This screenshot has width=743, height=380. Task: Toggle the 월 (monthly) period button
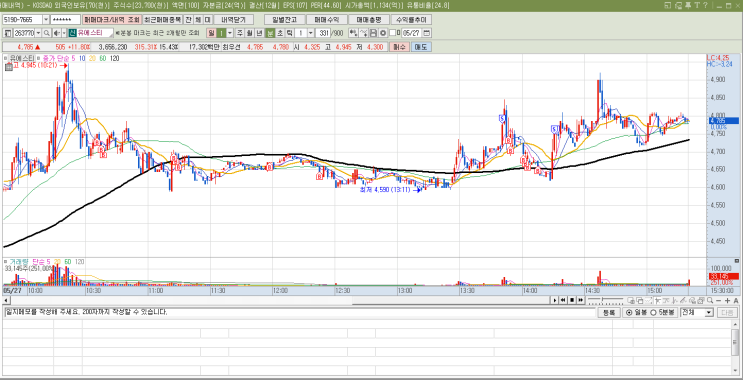[249, 33]
